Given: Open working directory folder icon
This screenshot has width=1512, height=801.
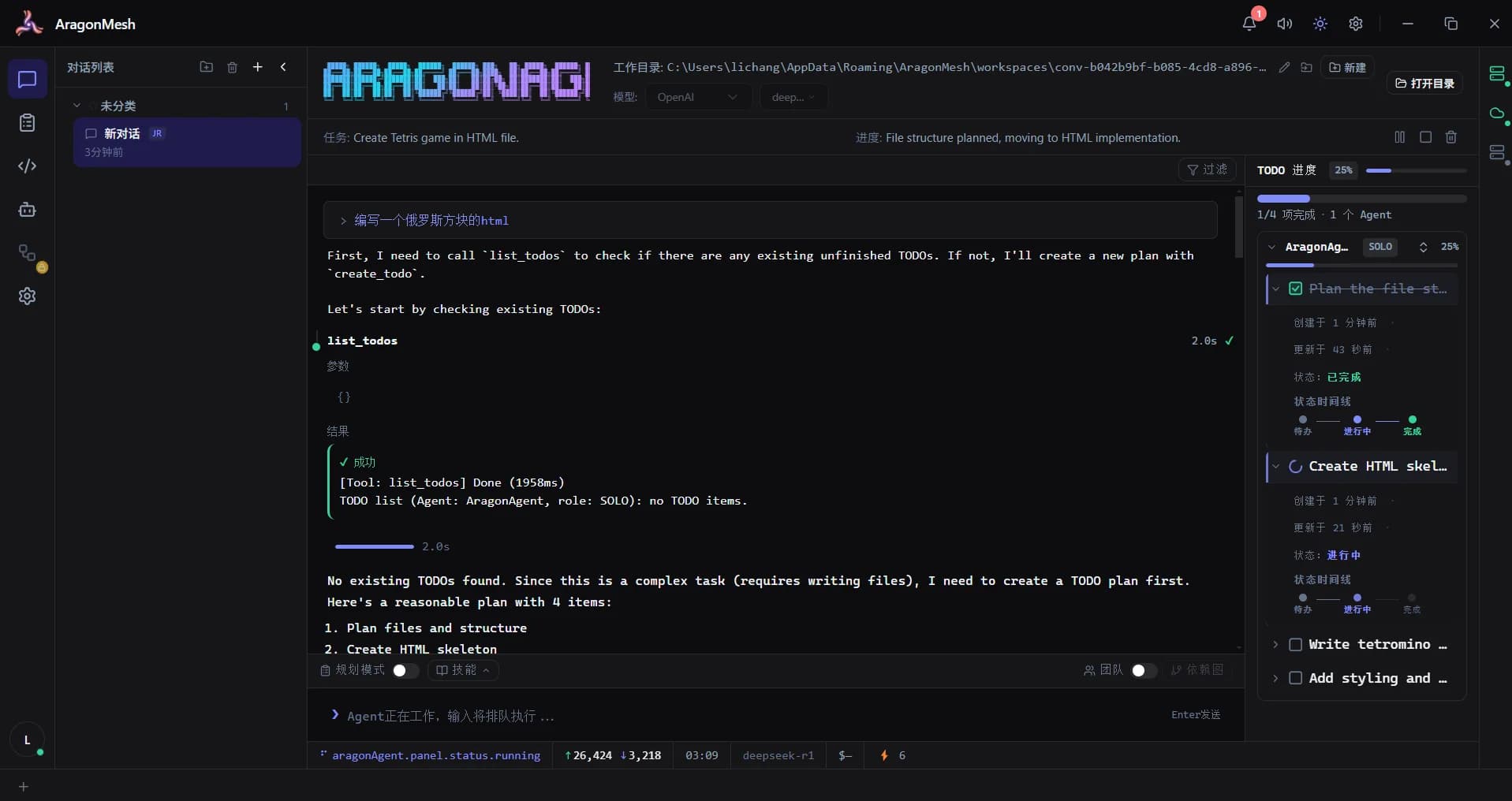Looking at the screenshot, I should coord(1306,67).
